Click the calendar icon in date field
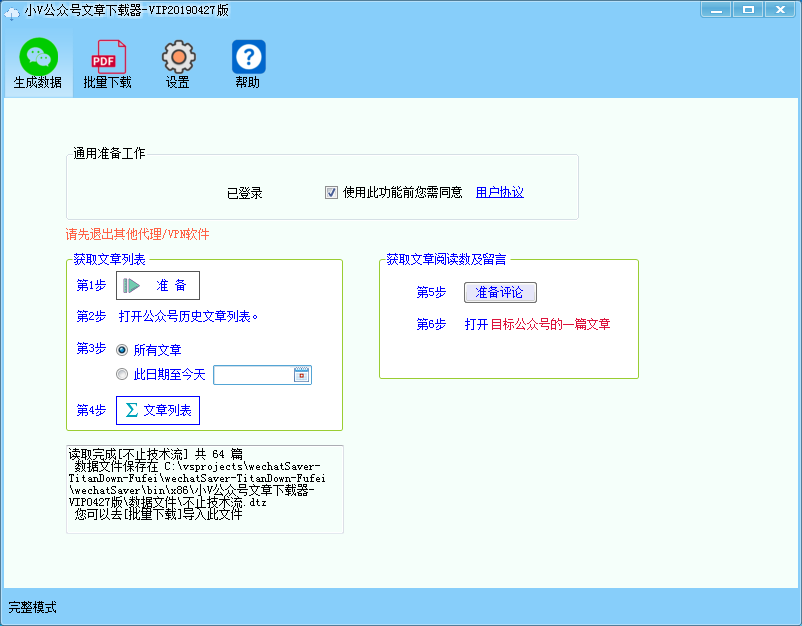 click(302, 375)
